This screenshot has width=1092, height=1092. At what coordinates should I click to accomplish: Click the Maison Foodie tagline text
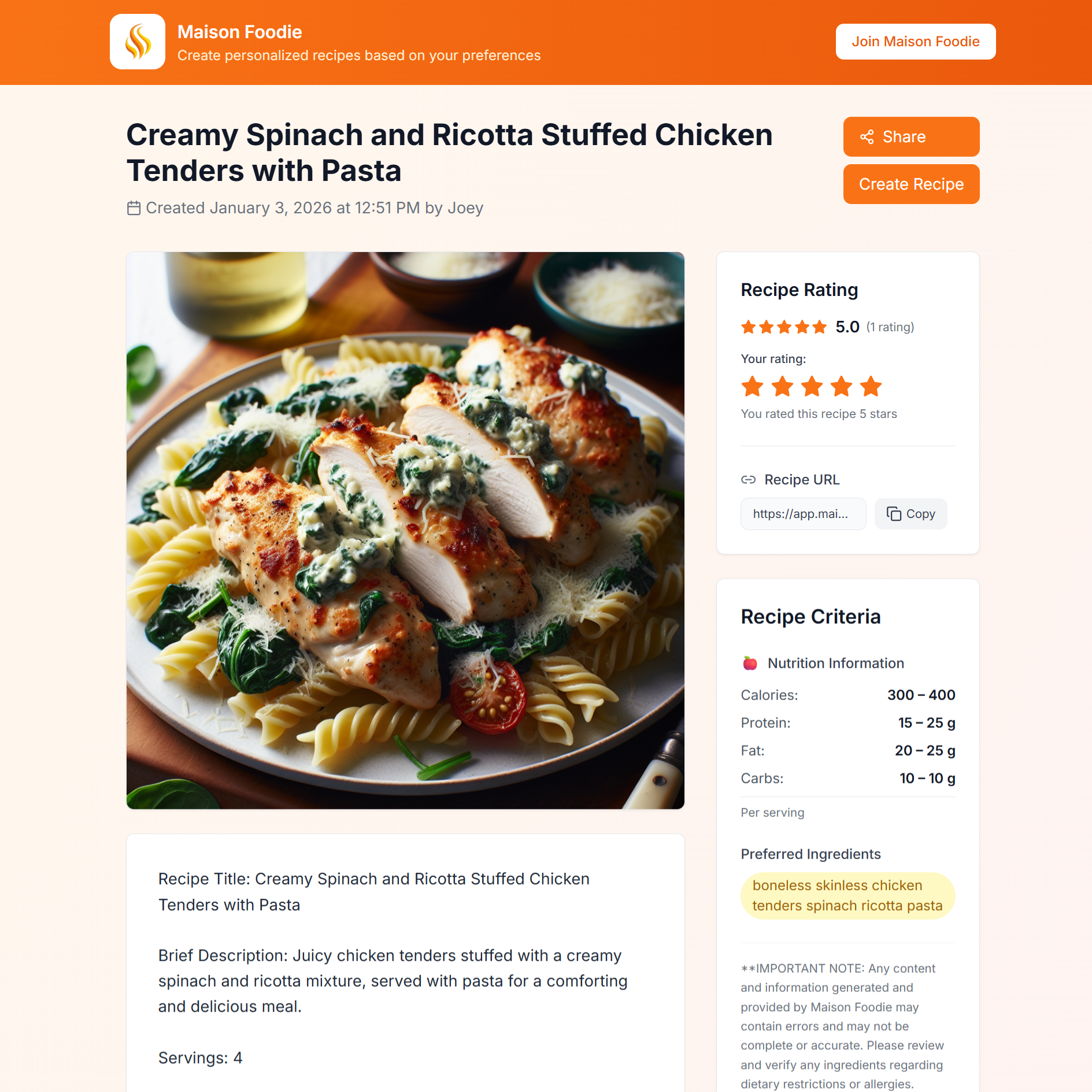tap(359, 55)
